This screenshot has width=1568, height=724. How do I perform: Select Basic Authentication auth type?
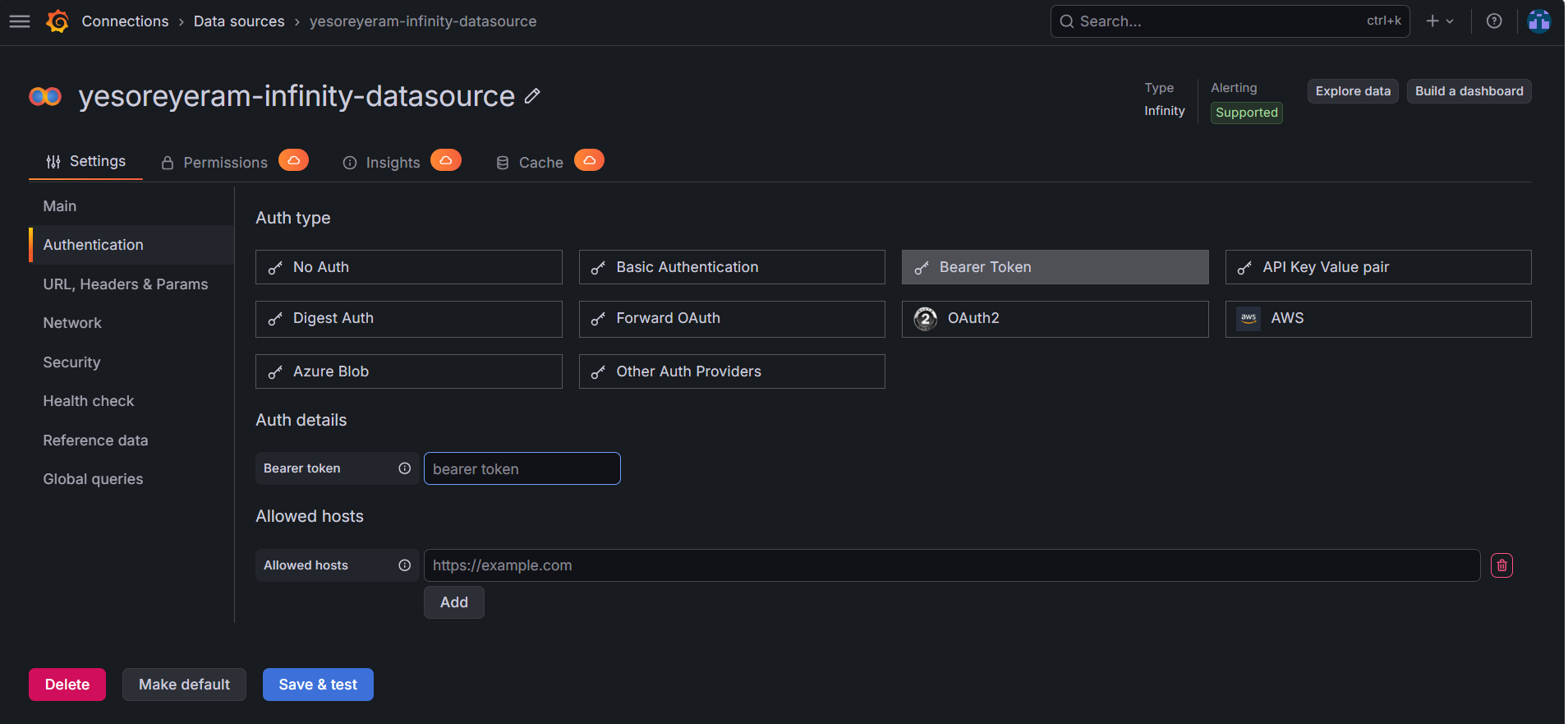pyautogui.click(x=732, y=267)
